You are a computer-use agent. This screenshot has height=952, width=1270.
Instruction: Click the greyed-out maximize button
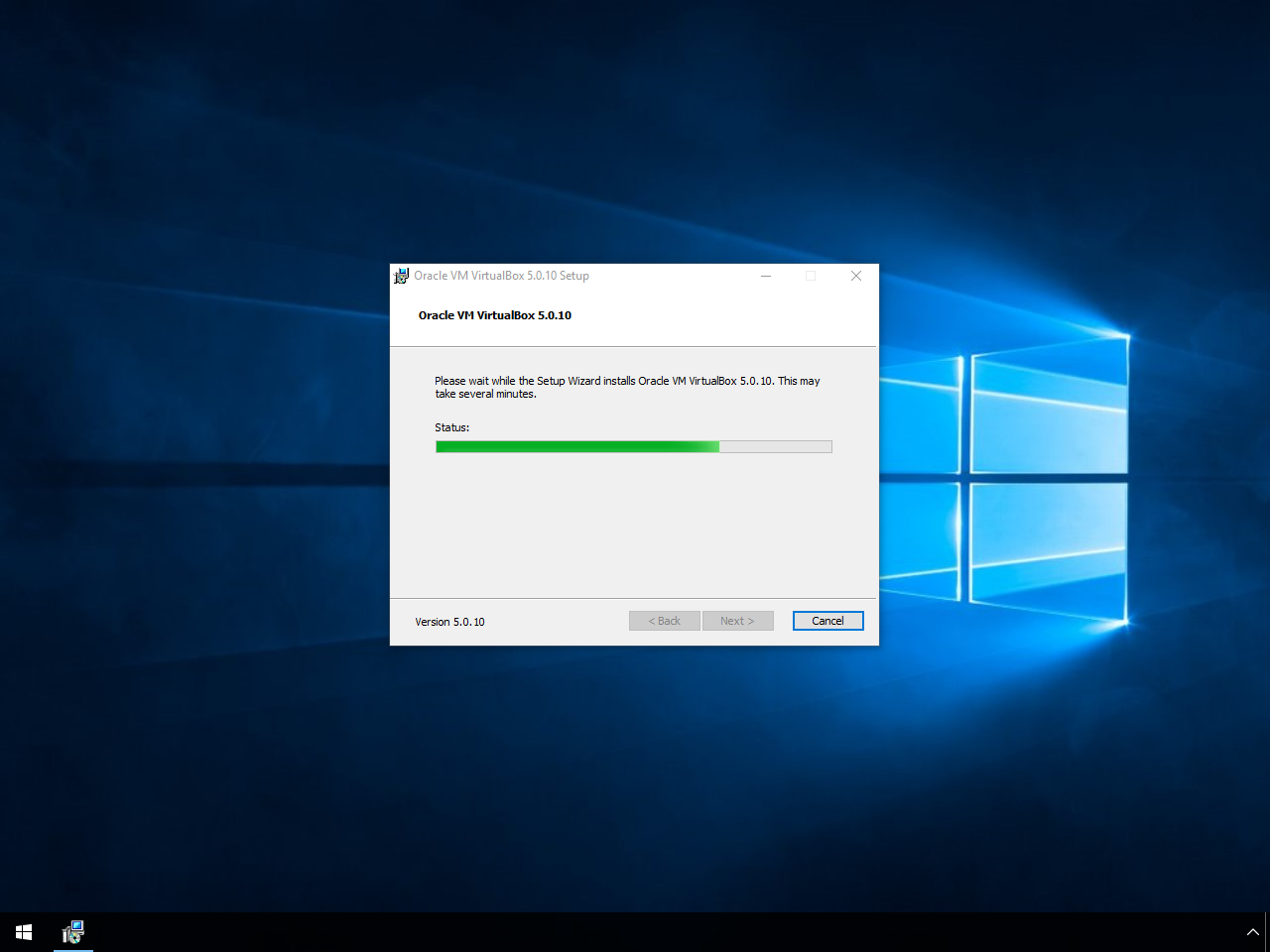coord(811,276)
